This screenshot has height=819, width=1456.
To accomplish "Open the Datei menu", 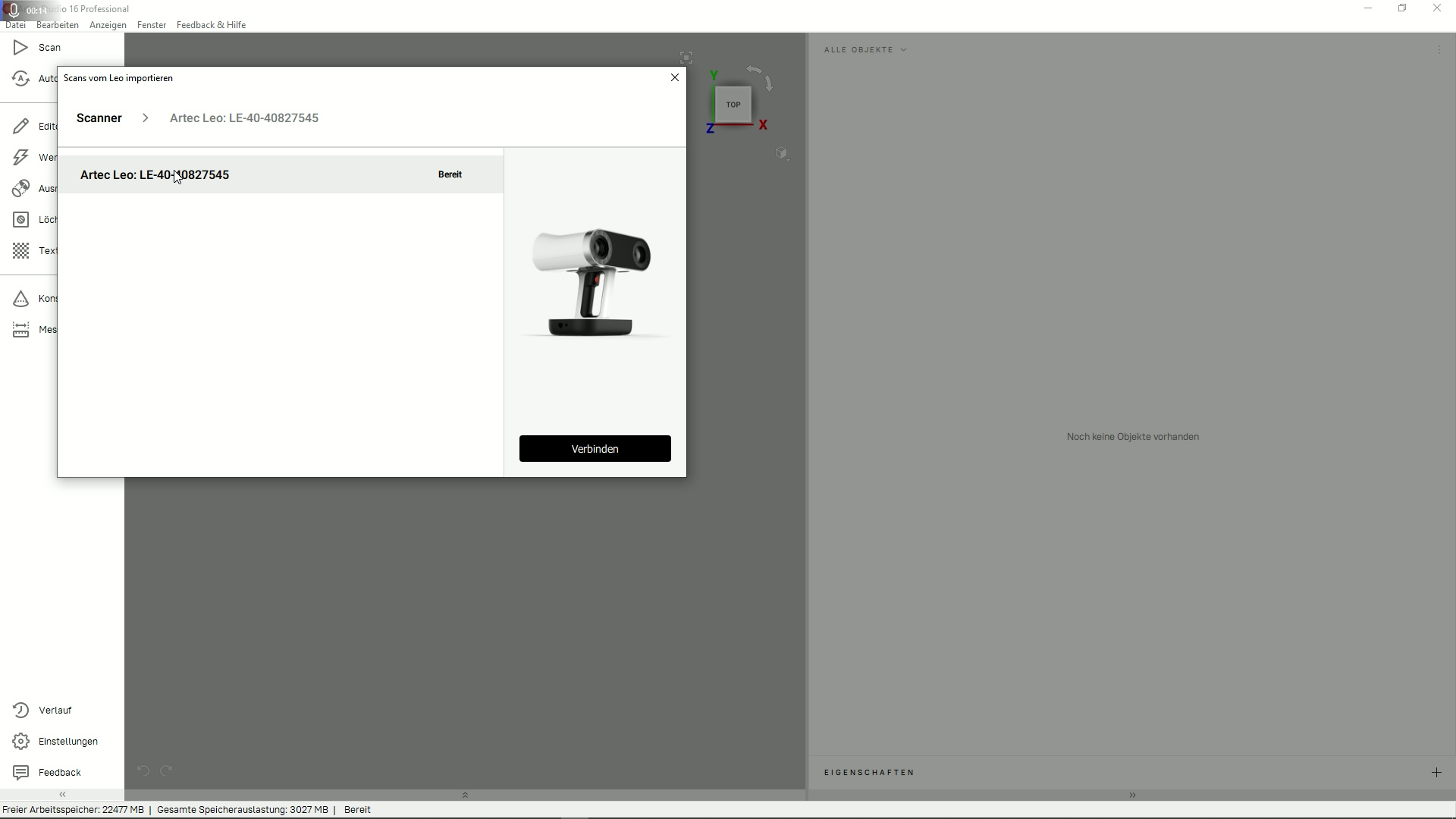I will pos(15,25).
